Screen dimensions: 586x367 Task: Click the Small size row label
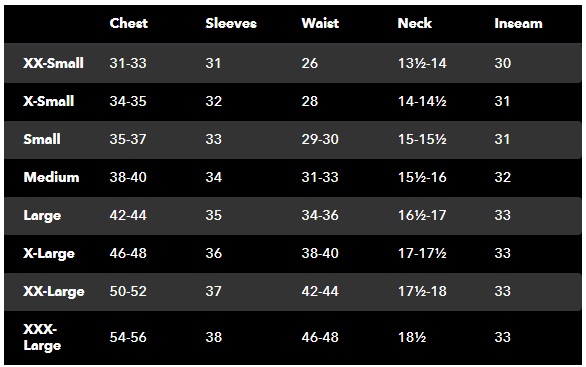coord(42,139)
